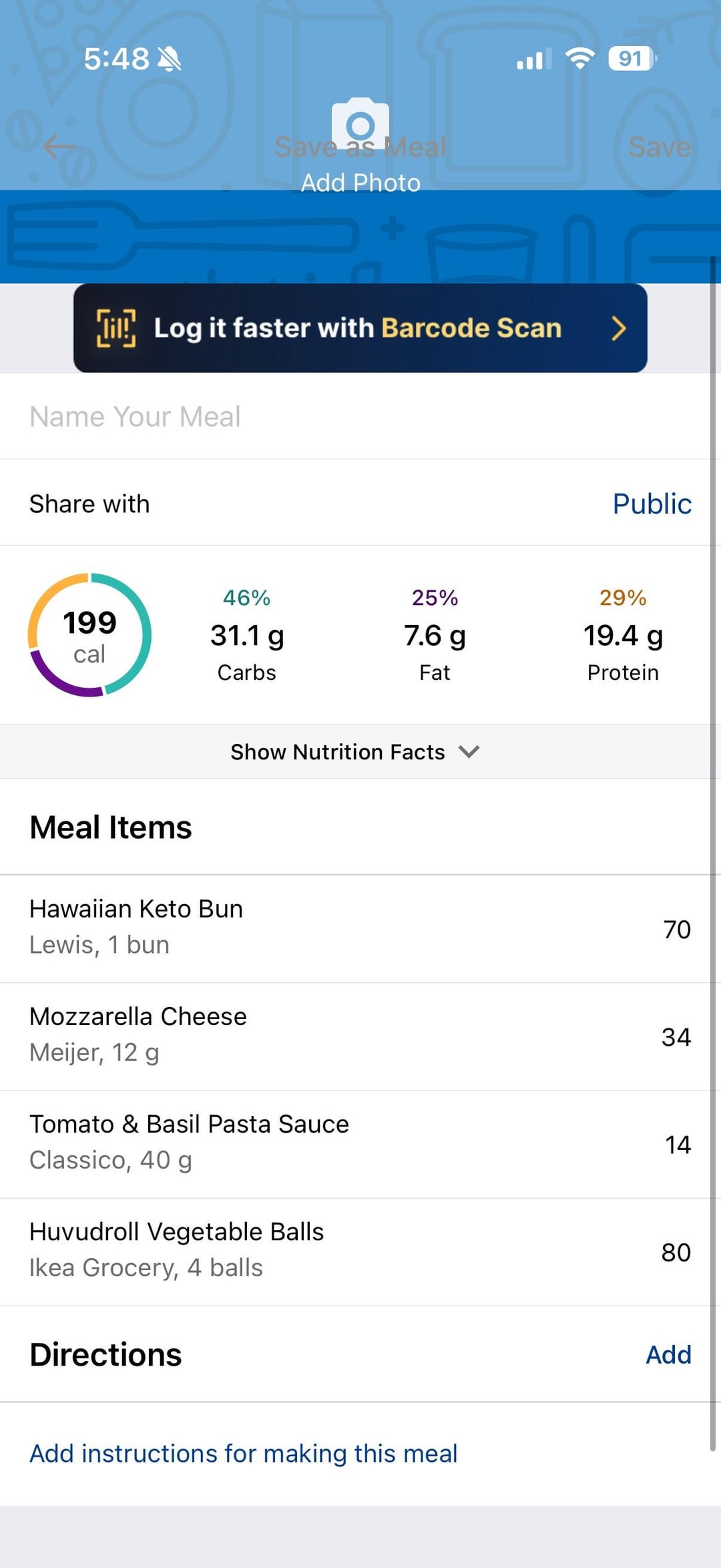
Task: Open Add instructions for making this meal
Action: tap(243, 1454)
